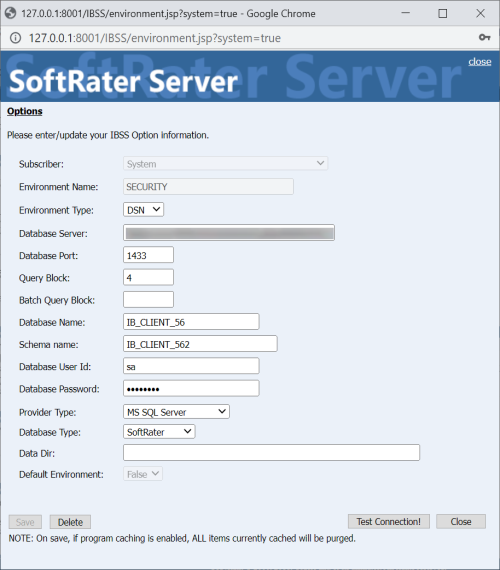
Task: Close the Chrome window with X
Action: tap(480, 13)
